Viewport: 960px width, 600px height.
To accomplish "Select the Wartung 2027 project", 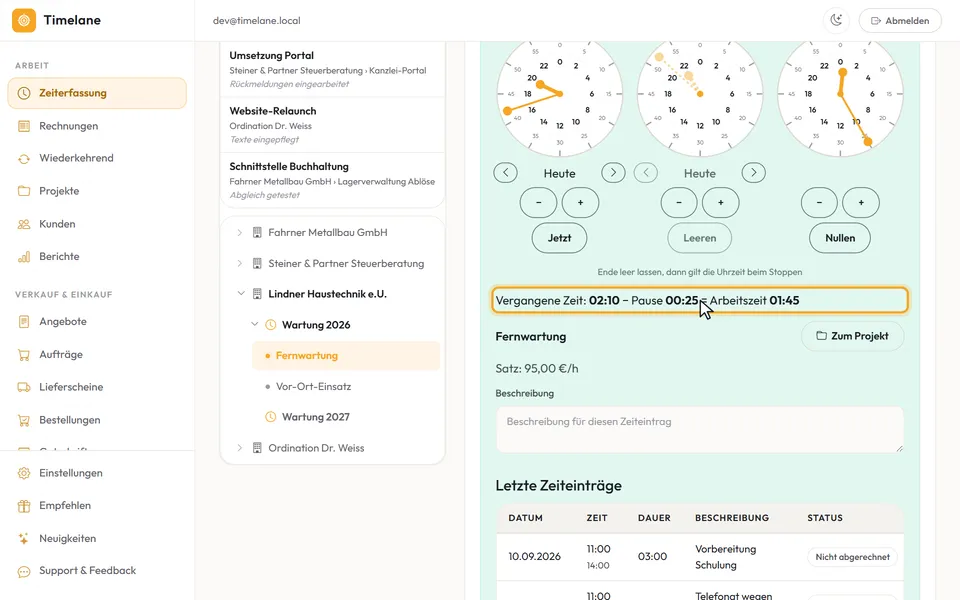I will (x=346, y=417).
